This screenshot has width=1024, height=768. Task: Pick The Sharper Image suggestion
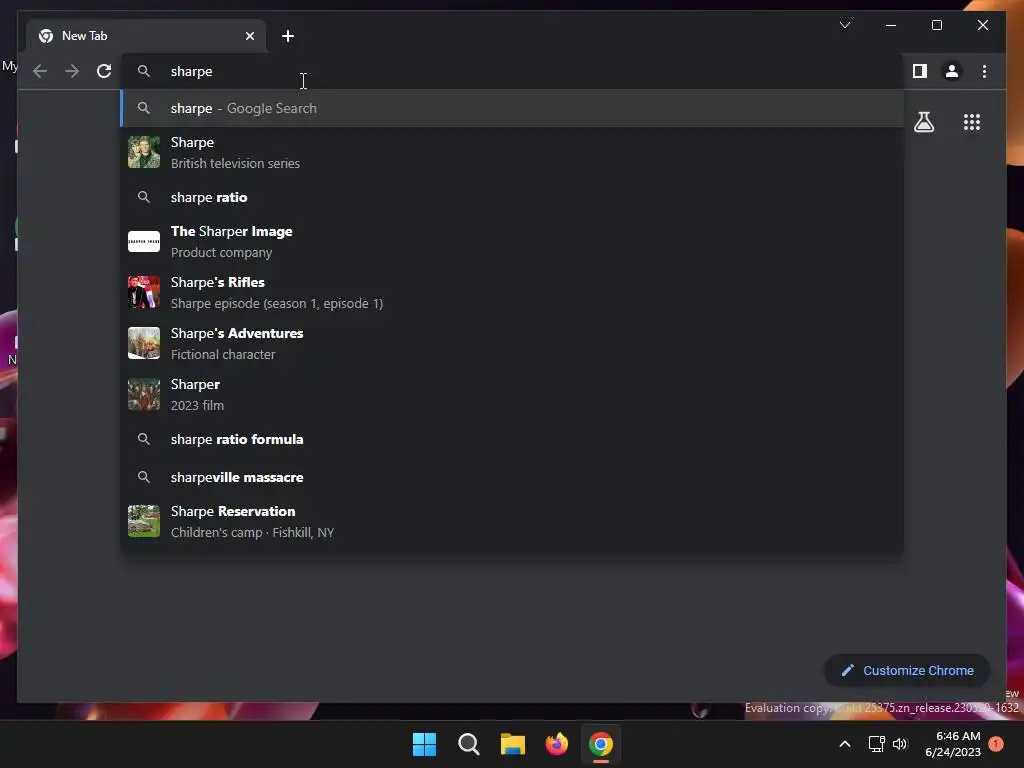(x=513, y=242)
